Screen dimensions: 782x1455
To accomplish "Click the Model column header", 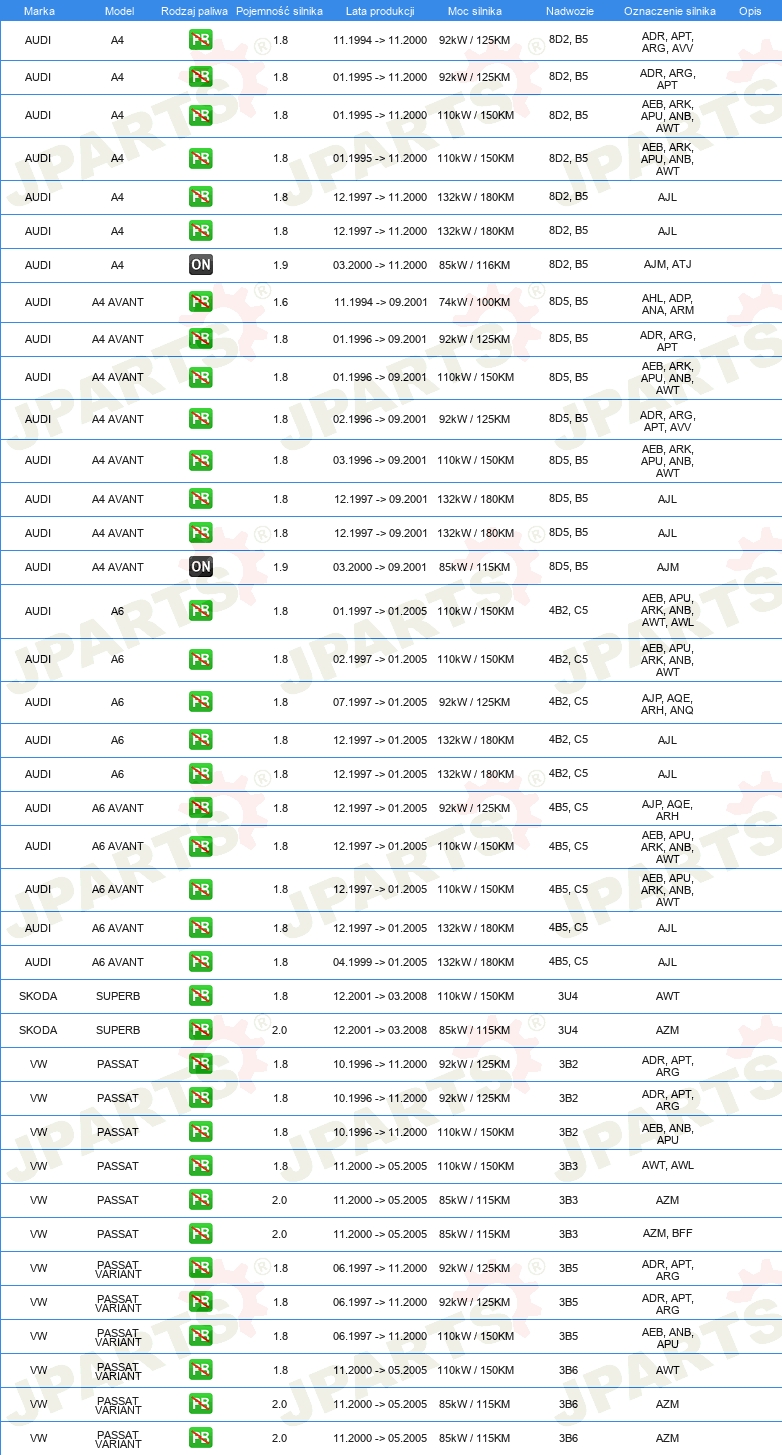I will [x=119, y=11].
